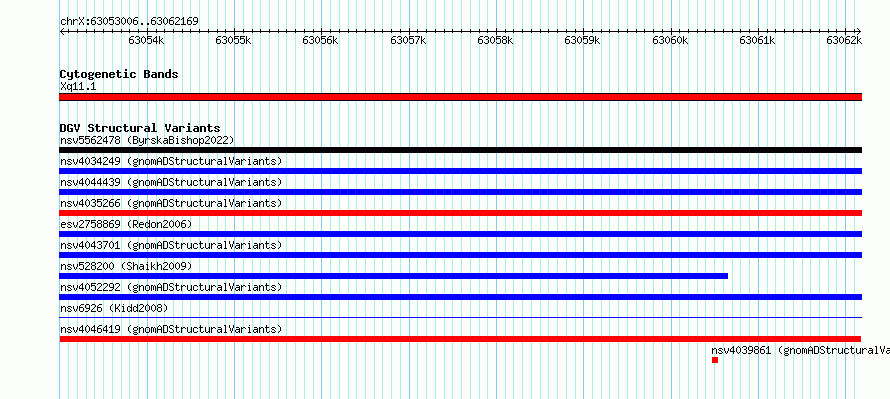Click the blue nsv4052292 variant bar

[x=460, y=297]
